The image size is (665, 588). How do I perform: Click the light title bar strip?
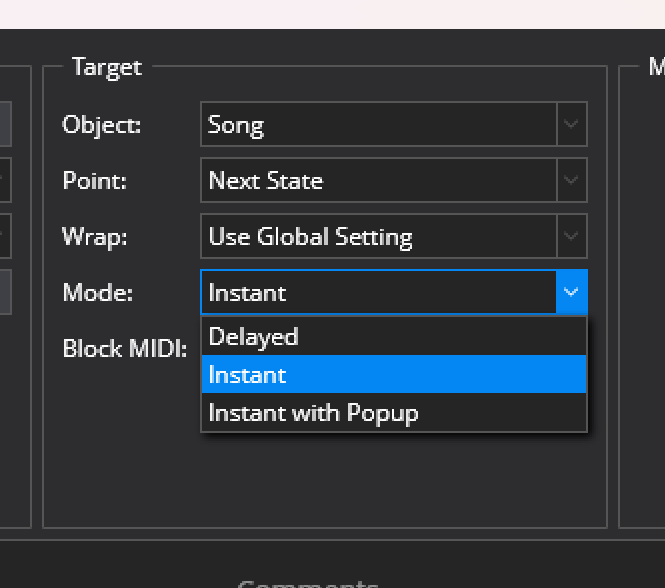pos(332,14)
